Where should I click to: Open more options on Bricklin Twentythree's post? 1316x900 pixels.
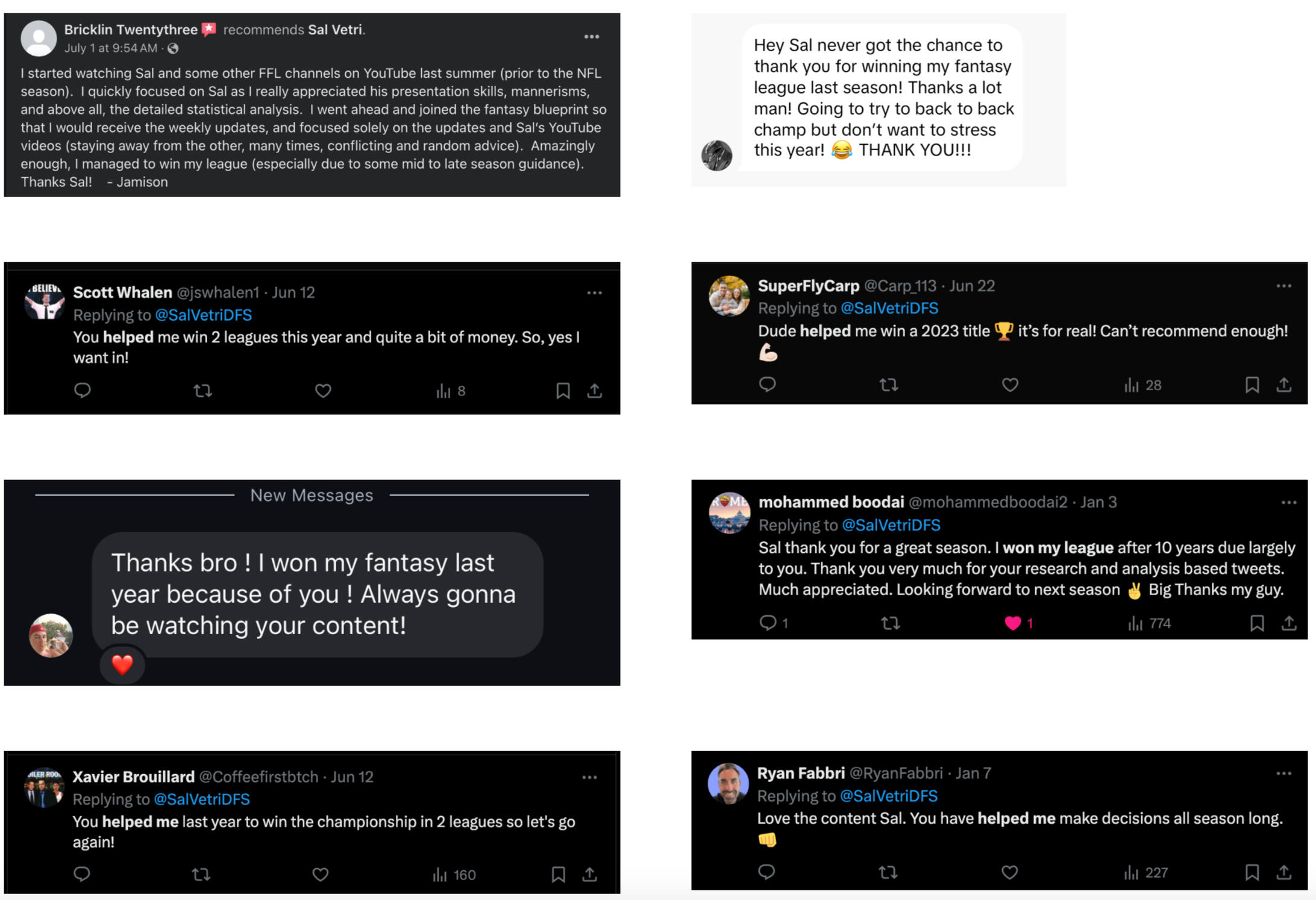[x=591, y=37]
